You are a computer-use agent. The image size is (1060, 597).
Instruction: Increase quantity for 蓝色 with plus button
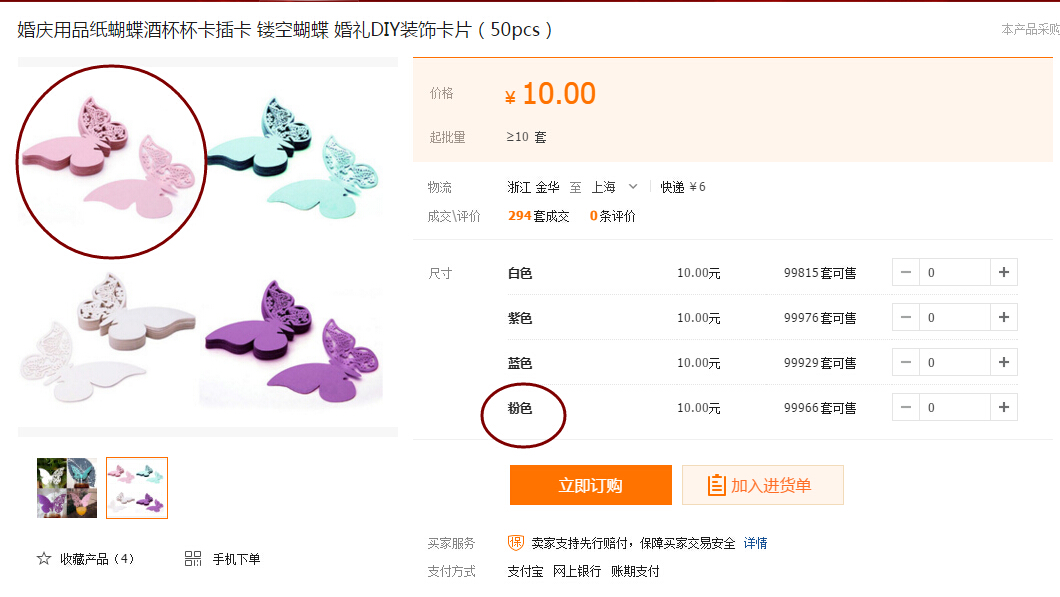[x=1004, y=362]
